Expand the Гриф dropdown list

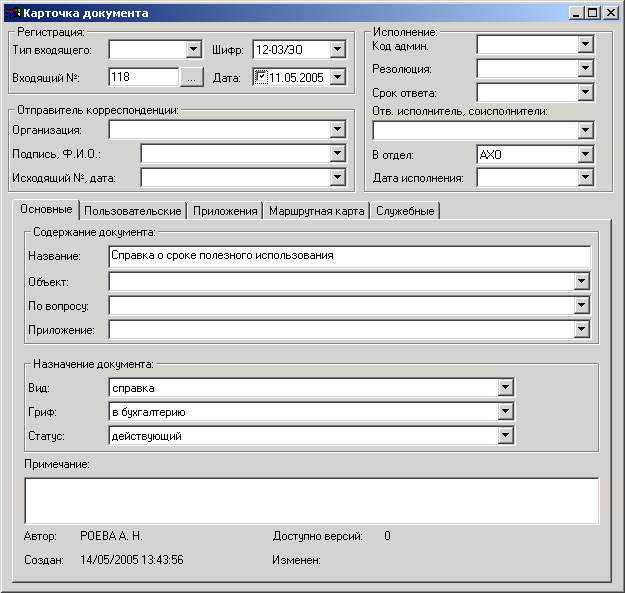click(506, 412)
